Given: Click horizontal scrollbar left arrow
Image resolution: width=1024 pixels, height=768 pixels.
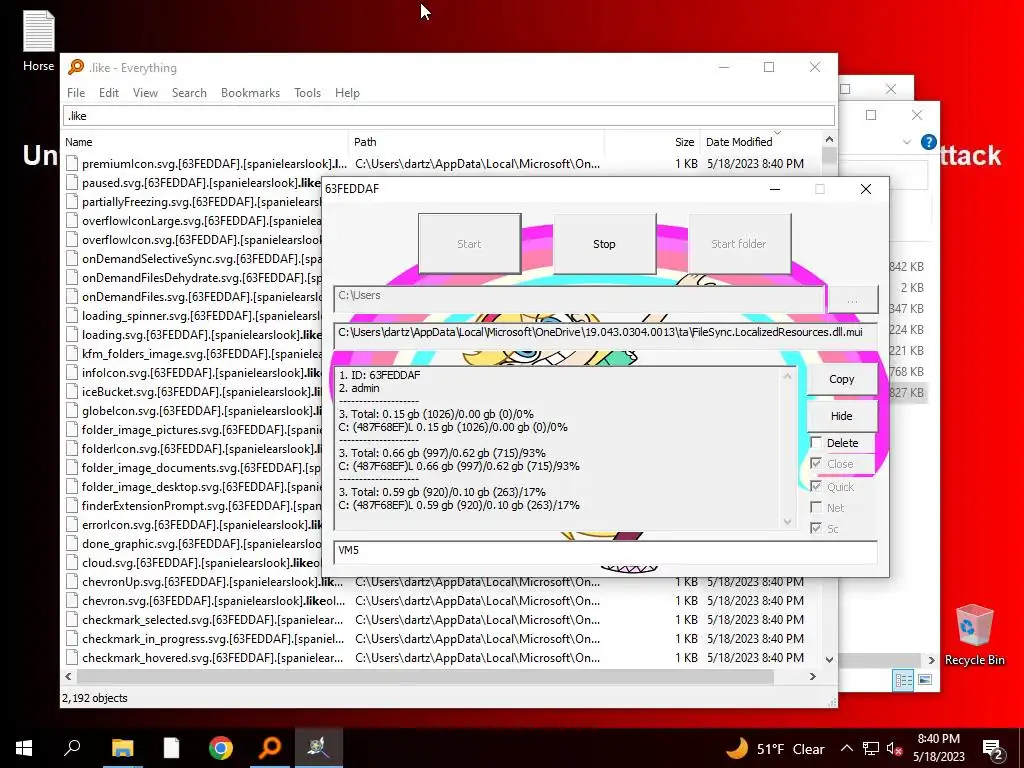Looking at the screenshot, I should coord(69,677).
